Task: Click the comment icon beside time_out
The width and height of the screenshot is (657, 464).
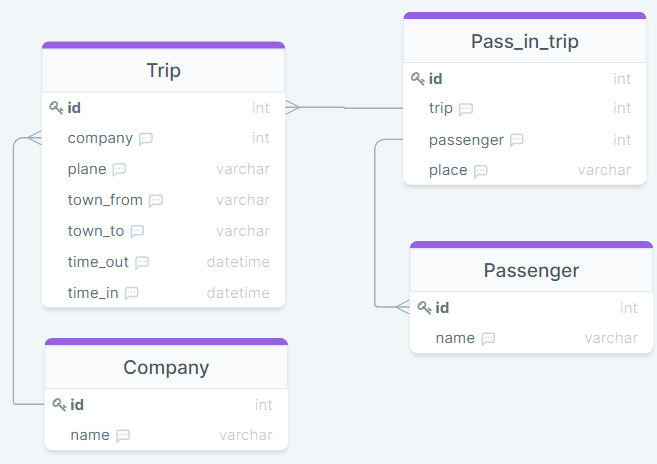Action: [142, 262]
